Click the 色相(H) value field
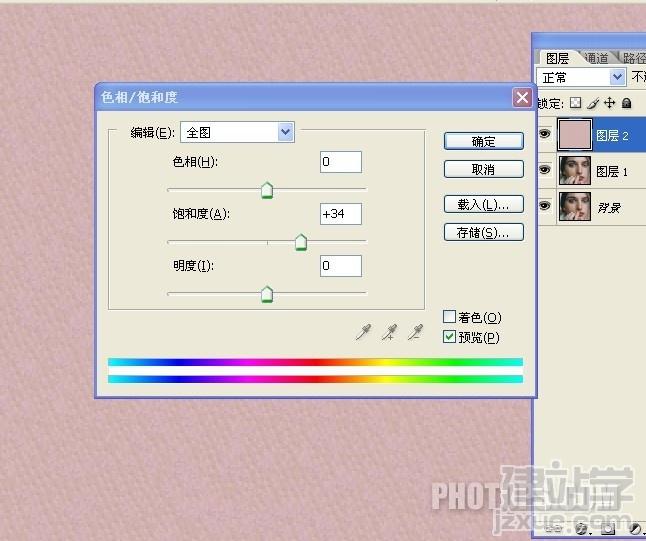This screenshot has height=541, width=646. [341, 162]
